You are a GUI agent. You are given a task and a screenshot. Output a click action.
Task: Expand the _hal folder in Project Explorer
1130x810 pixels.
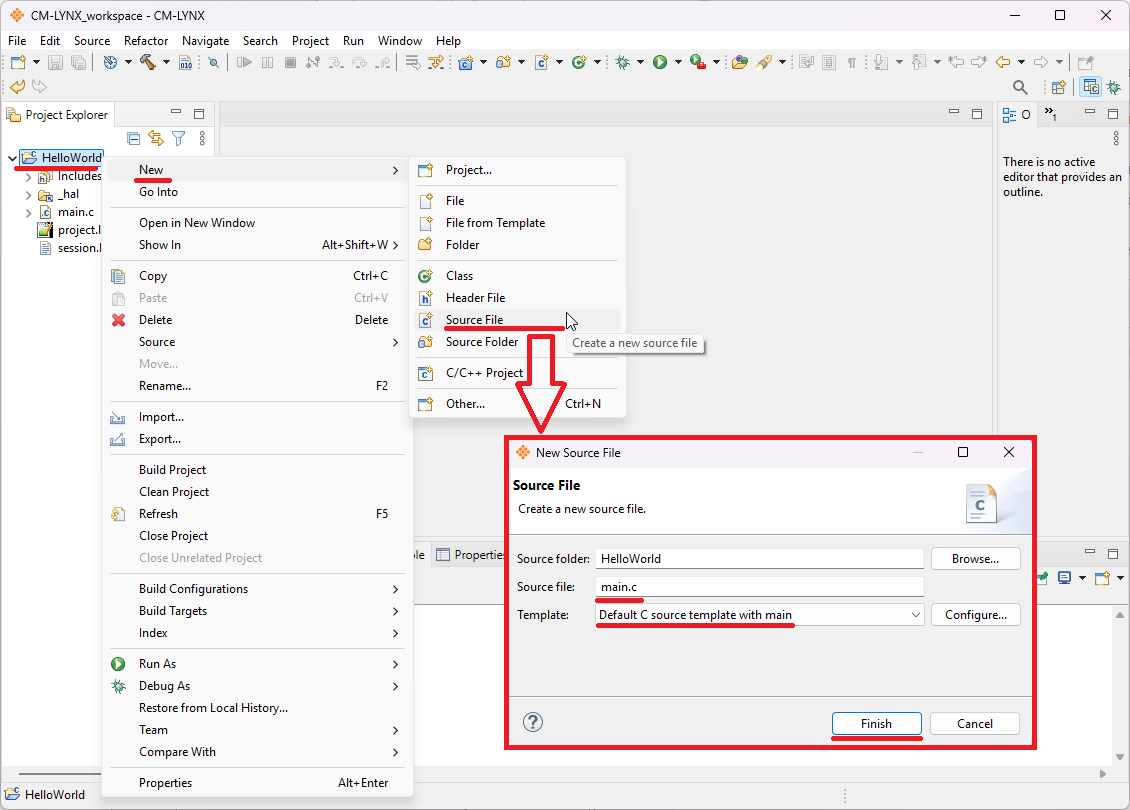(28, 195)
